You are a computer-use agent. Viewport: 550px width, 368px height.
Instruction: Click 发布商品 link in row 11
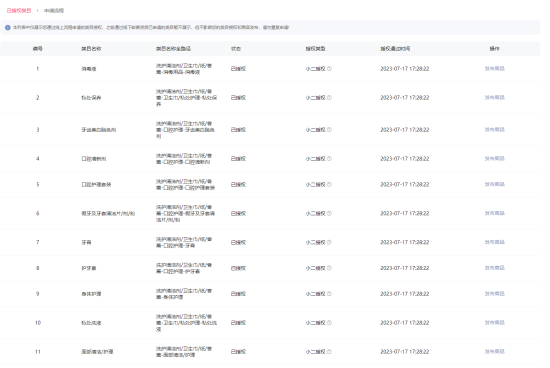(x=495, y=352)
